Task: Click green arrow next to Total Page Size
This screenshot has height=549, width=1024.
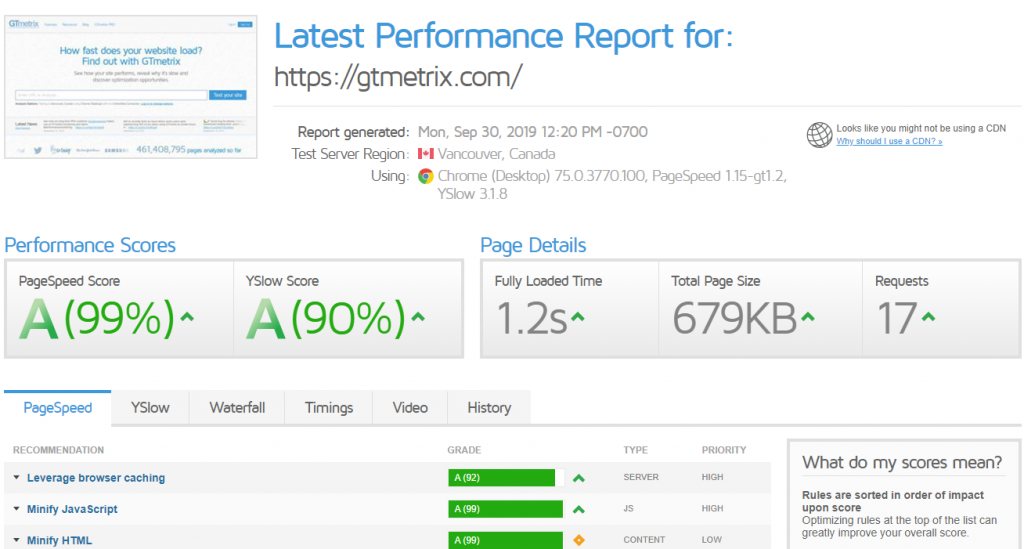Action: pos(808,318)
